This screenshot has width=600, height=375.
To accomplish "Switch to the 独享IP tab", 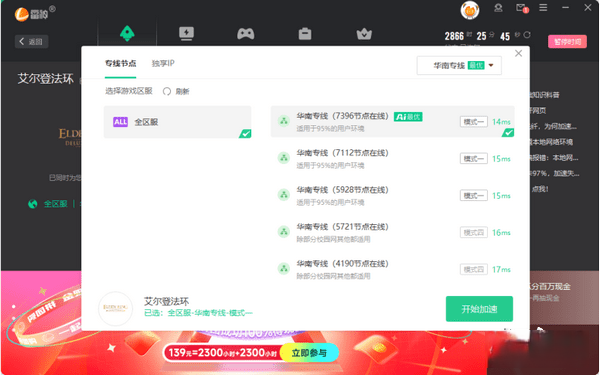I will coord(163,64).
